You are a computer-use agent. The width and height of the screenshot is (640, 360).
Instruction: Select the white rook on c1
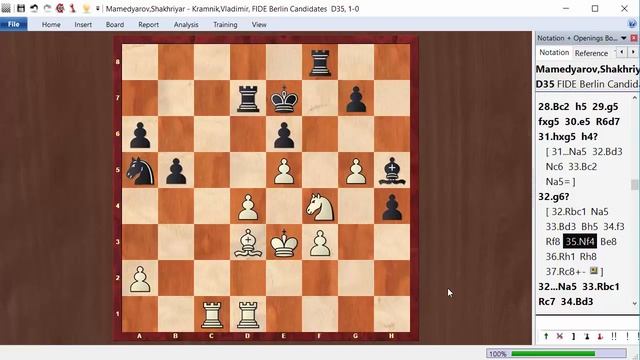[212, 315]
